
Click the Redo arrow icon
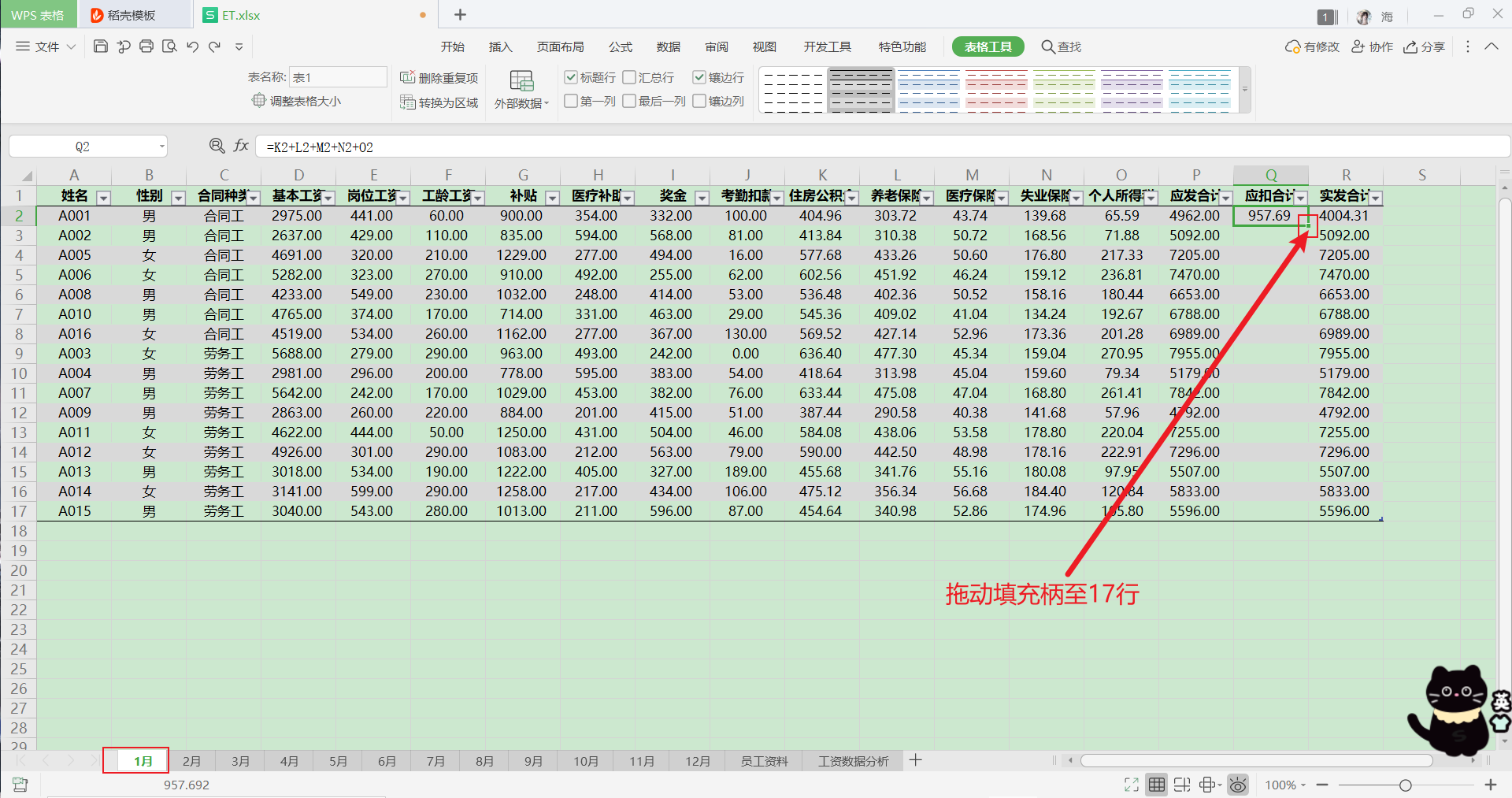214,46
